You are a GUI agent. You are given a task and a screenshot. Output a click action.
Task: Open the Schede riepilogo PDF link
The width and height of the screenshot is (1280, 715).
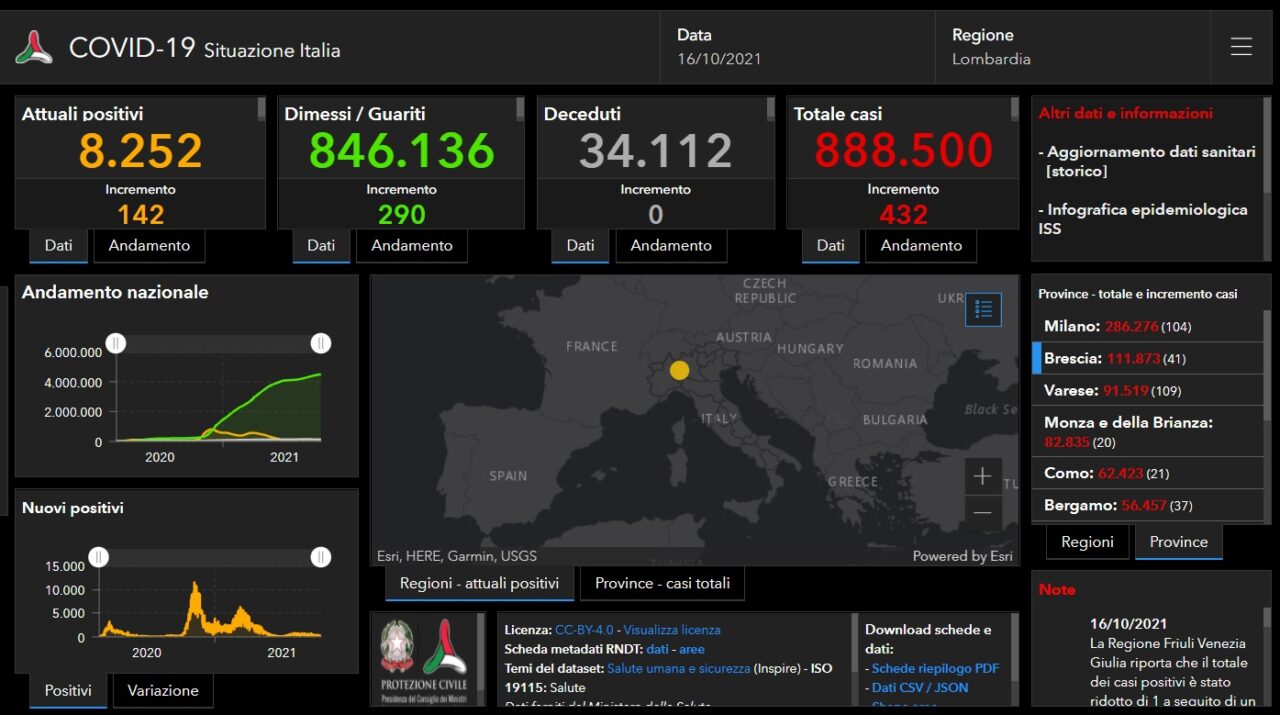point(934,668)
